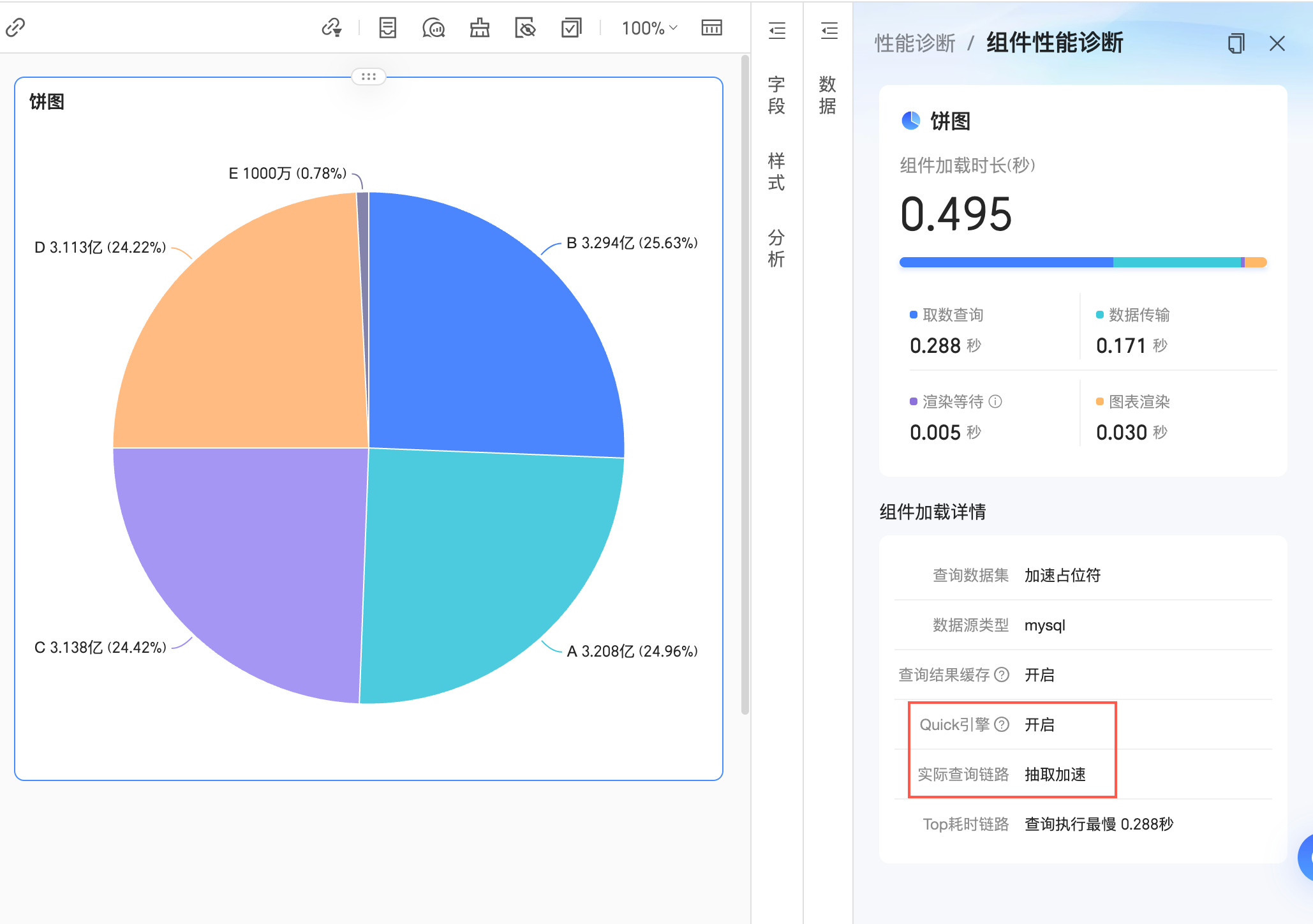Screen dimensions: 1313x924
Task: Collapse the 数据 panel with indent icon
Action: (829, 30)
